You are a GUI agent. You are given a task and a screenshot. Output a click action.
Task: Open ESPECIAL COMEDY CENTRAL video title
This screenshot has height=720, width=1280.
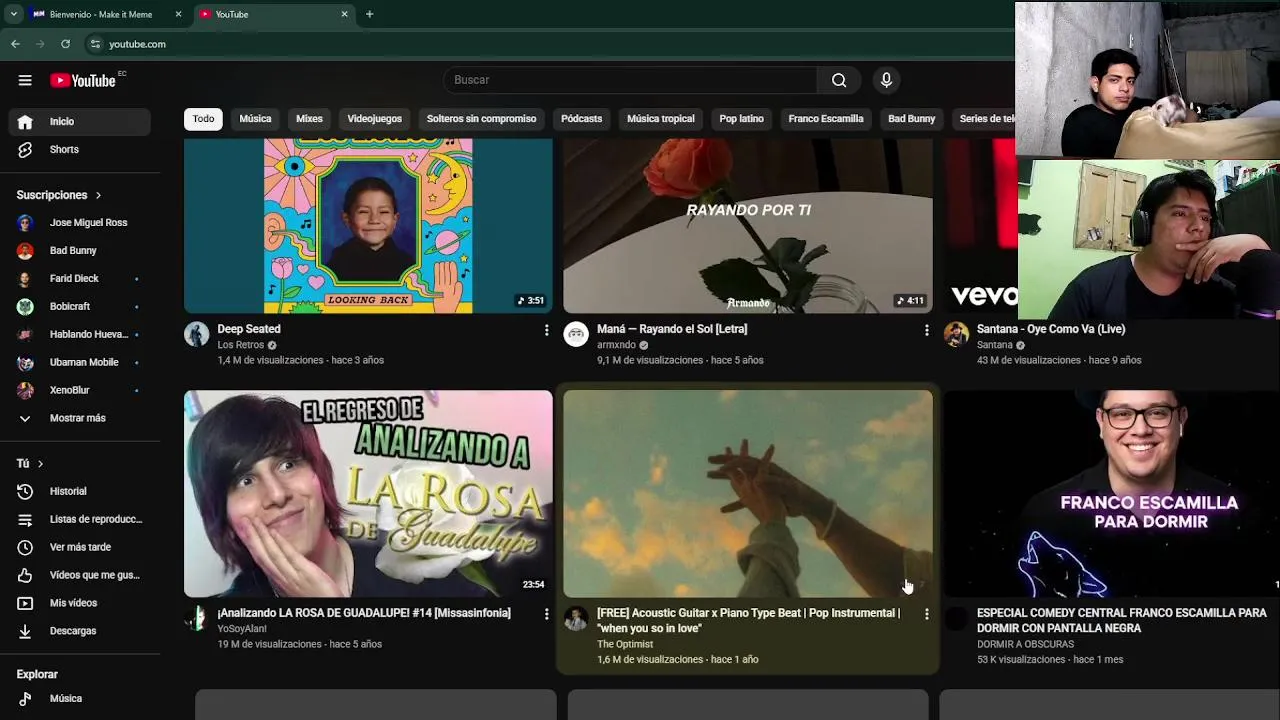click(x=1122, y=620)
